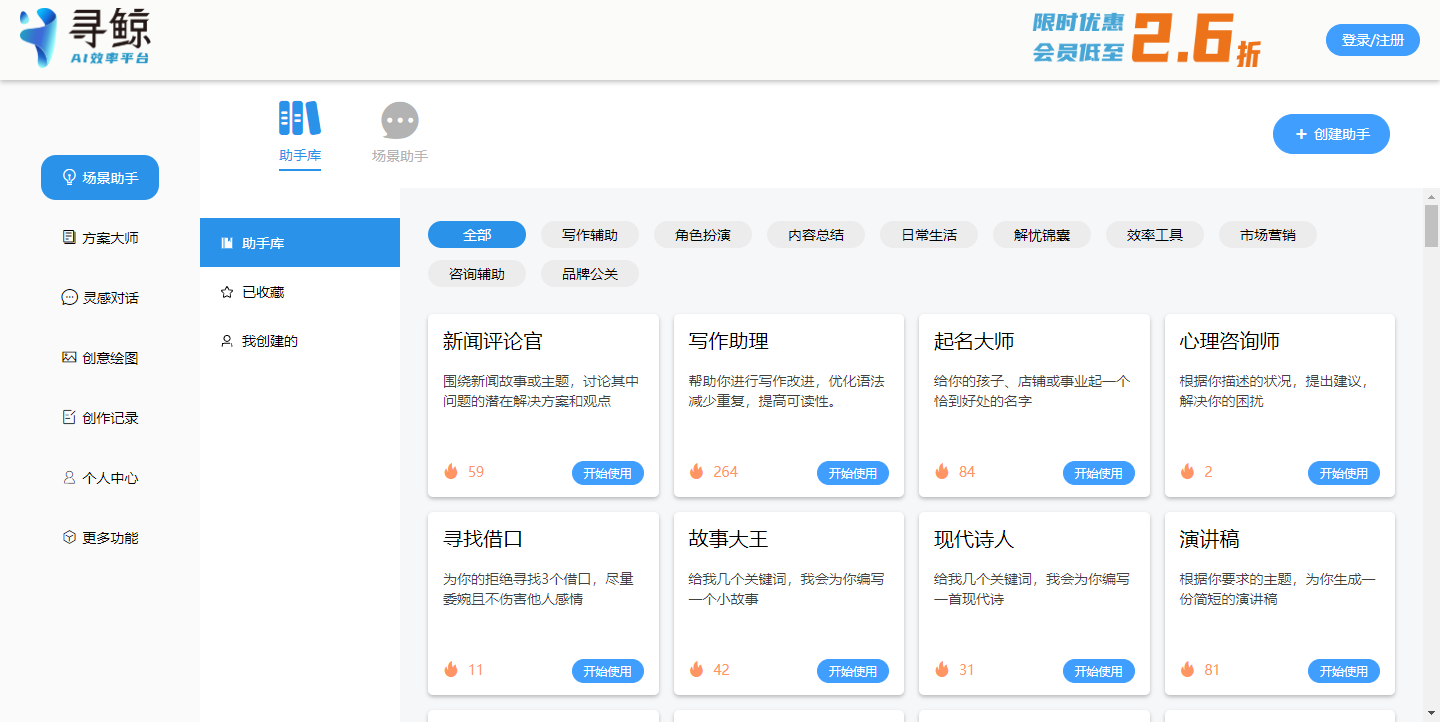
Task: Start using 起名大师 assistant
Action: (1099, 473)
